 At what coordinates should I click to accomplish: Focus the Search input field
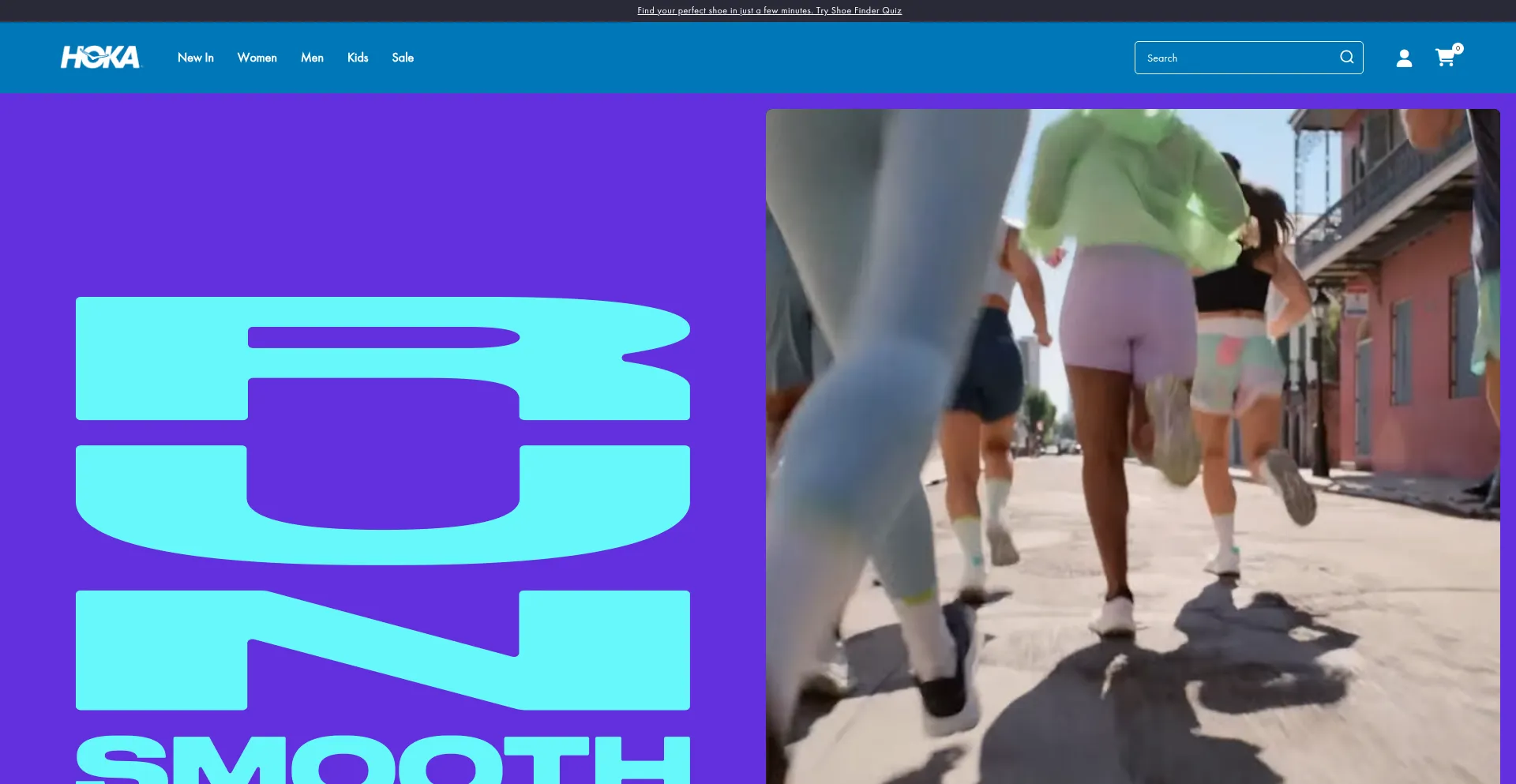[x=1236, y=58]
